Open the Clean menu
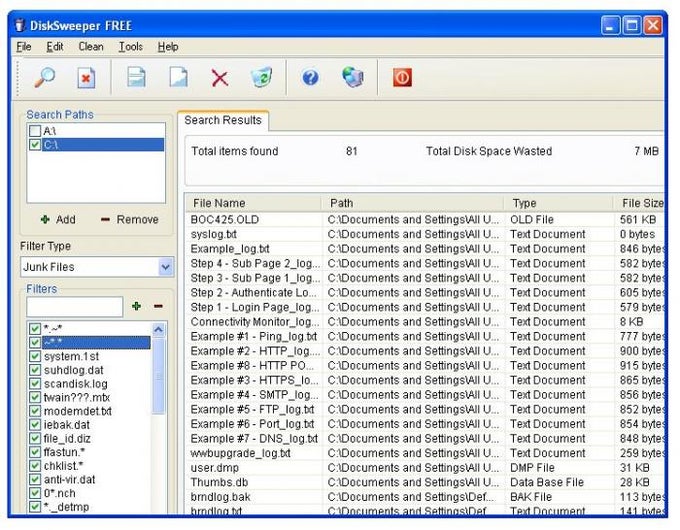Screen dimensions: 680x530 click(91, 46)
